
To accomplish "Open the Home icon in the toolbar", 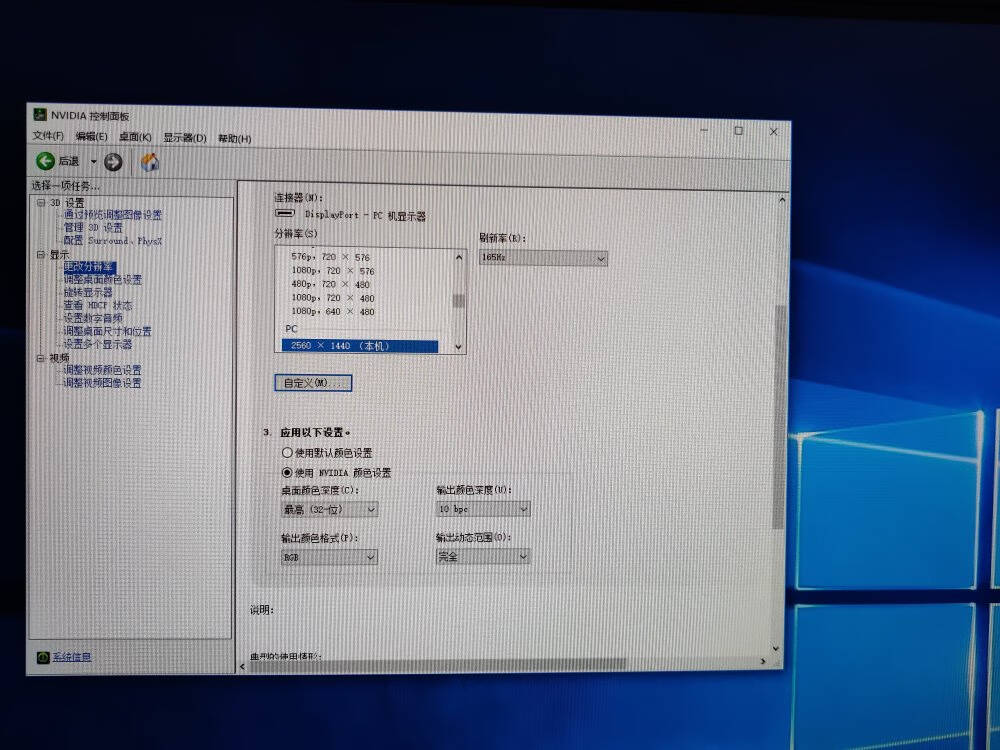I will point(150,163).
